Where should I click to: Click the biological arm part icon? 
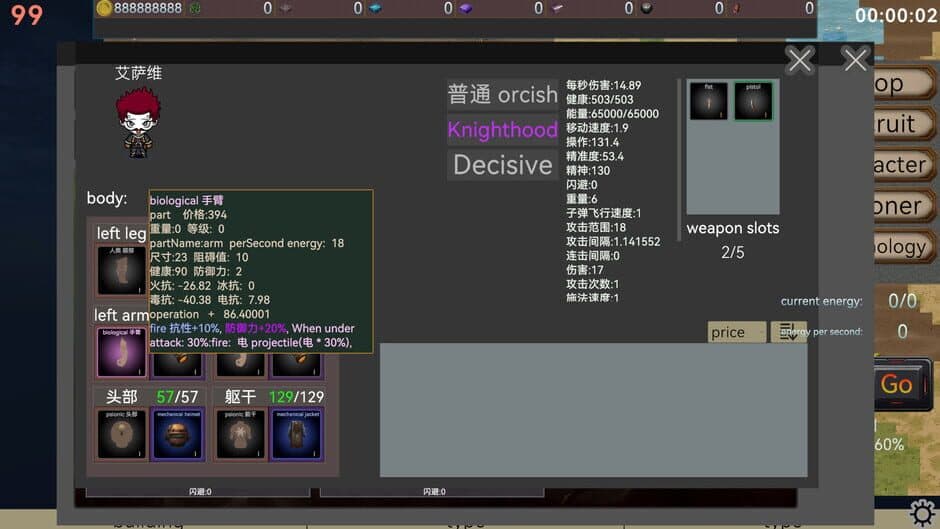pos(122,351)
